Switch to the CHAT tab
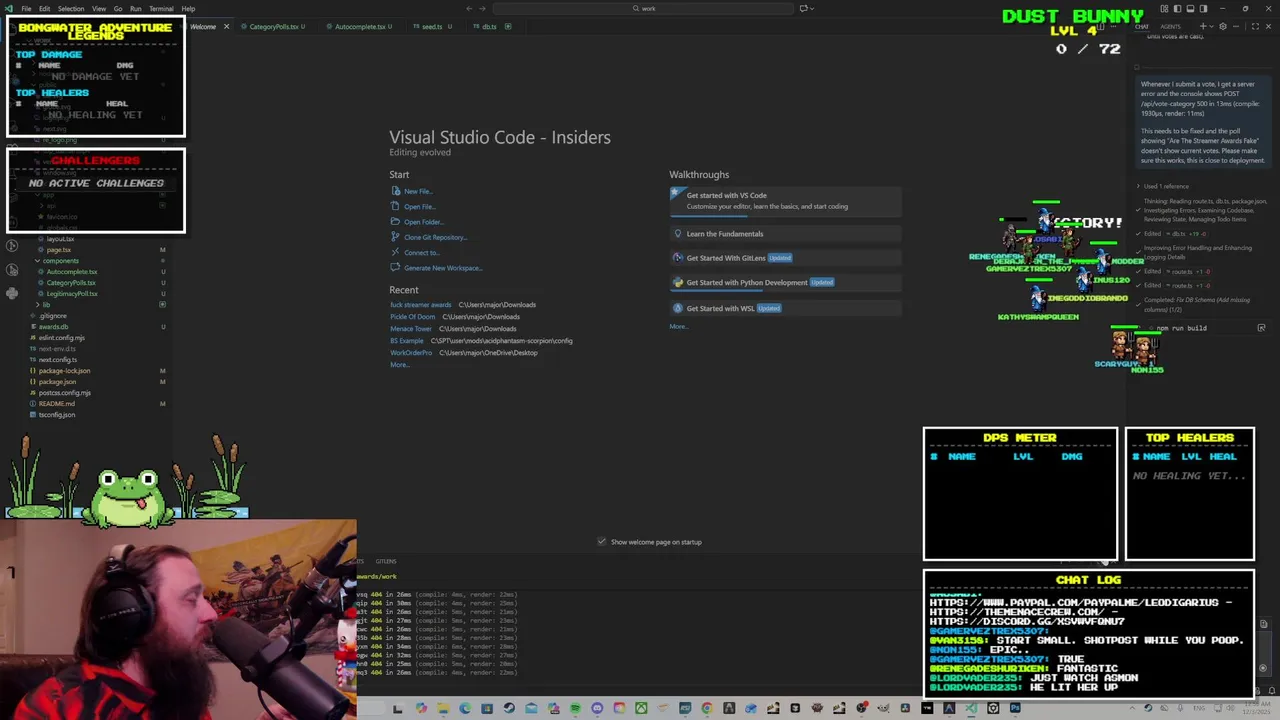 [1141, 27]
